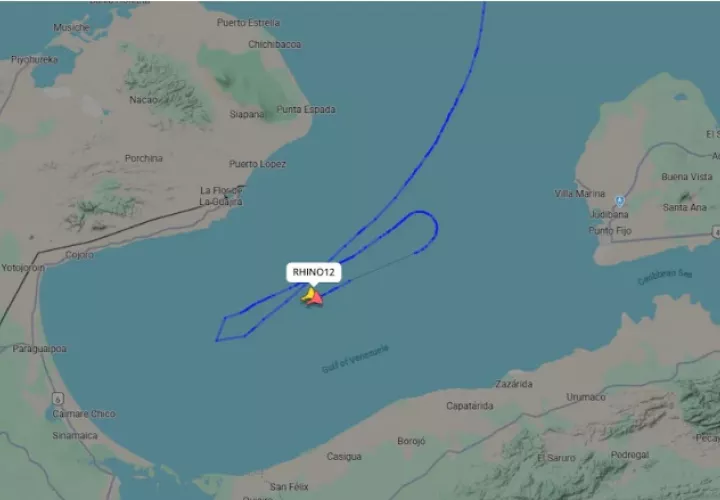Click the red aircraft icon
Viewport: 720px width, 500px height.
coord(317,298)
